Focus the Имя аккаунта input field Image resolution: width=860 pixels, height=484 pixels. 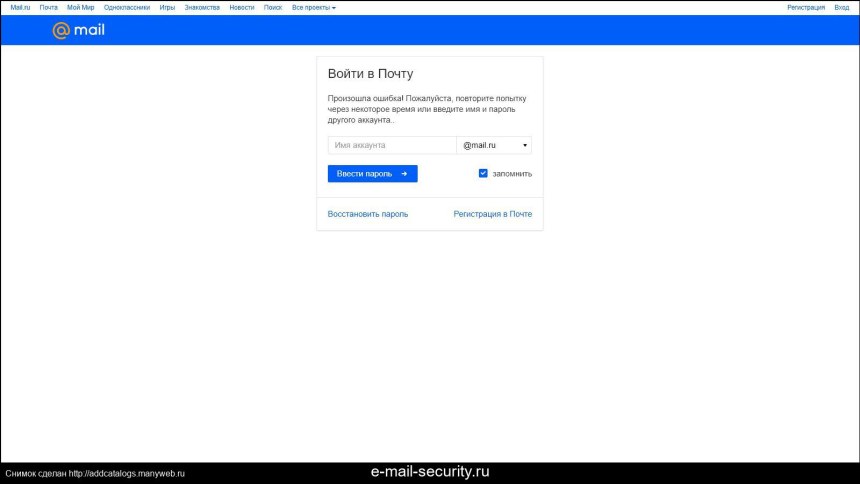click(x=392, y=145)
